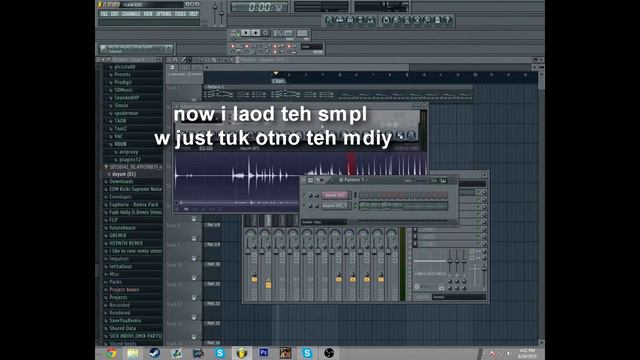Expand the Presets folder in browser
Image resolution: width=640 pixels, height=360 pixels.
click(x=111, y=75)
